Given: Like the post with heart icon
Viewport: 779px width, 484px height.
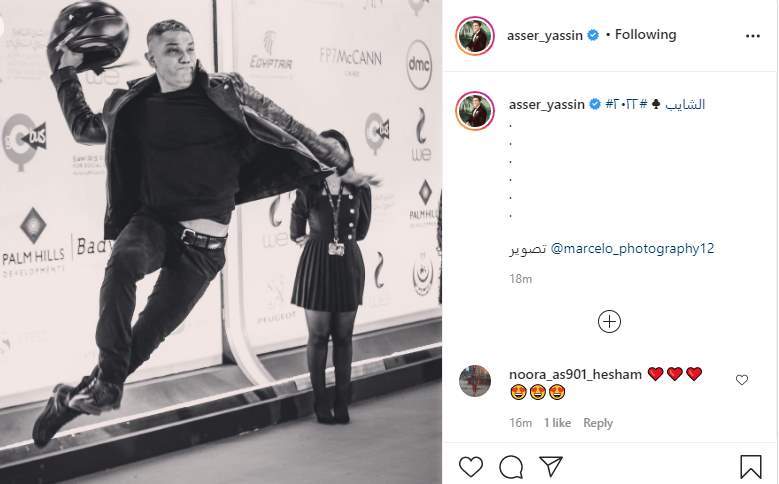Looking at the screenshot, I should [470, 467].
